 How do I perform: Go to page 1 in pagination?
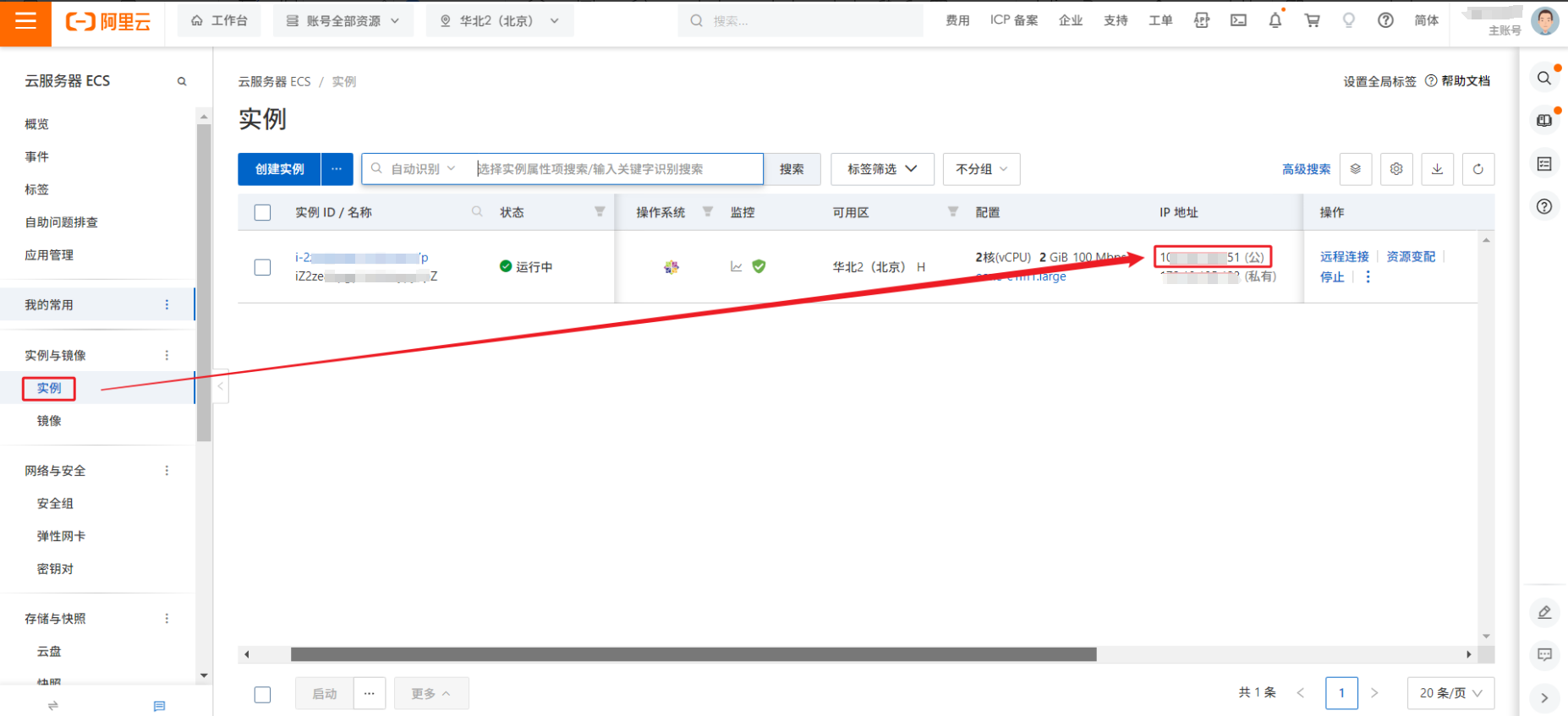[x=1341, y=693]
